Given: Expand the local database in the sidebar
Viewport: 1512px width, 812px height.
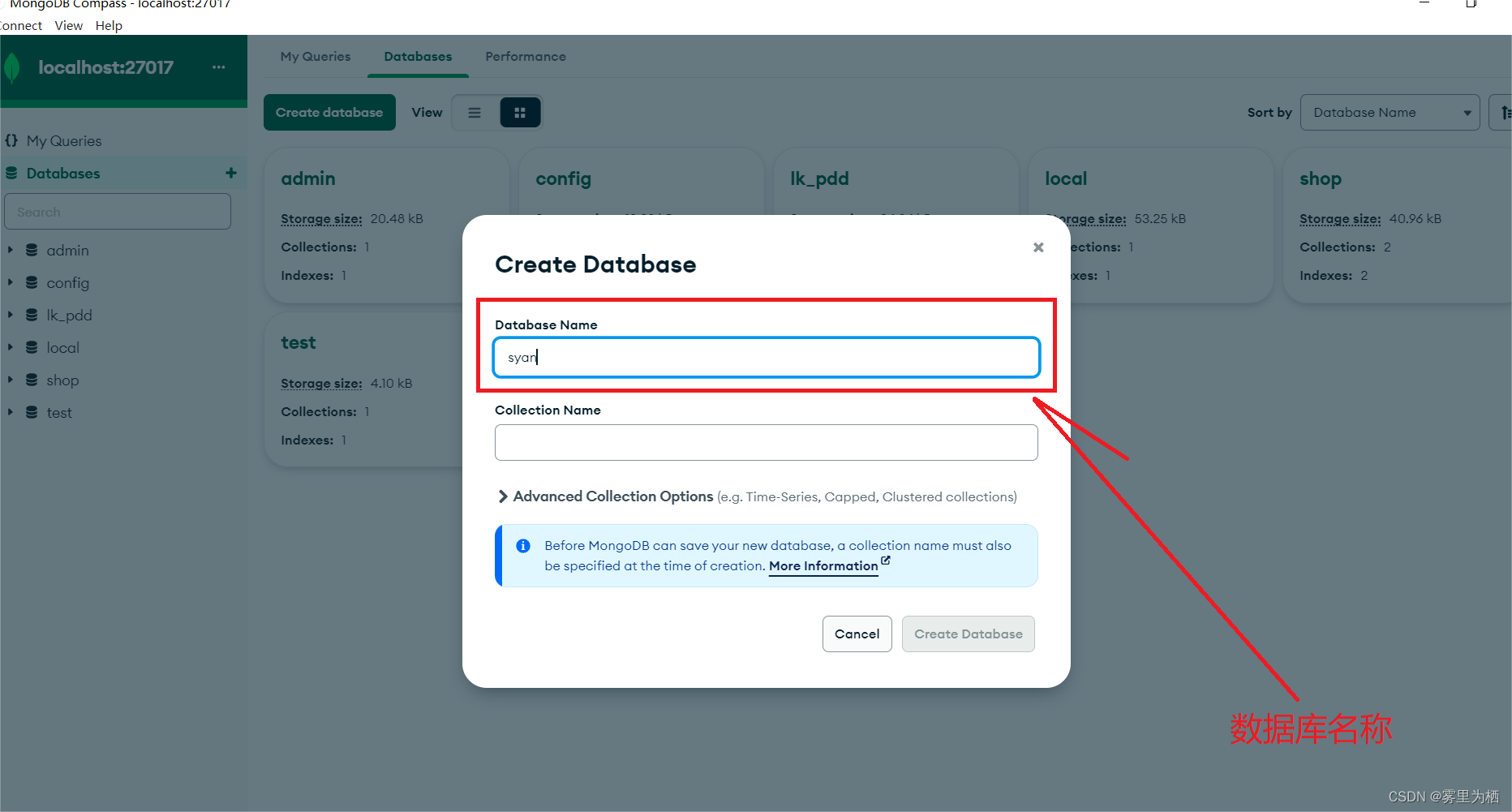Looking at the screenshot, I should 10,347.
